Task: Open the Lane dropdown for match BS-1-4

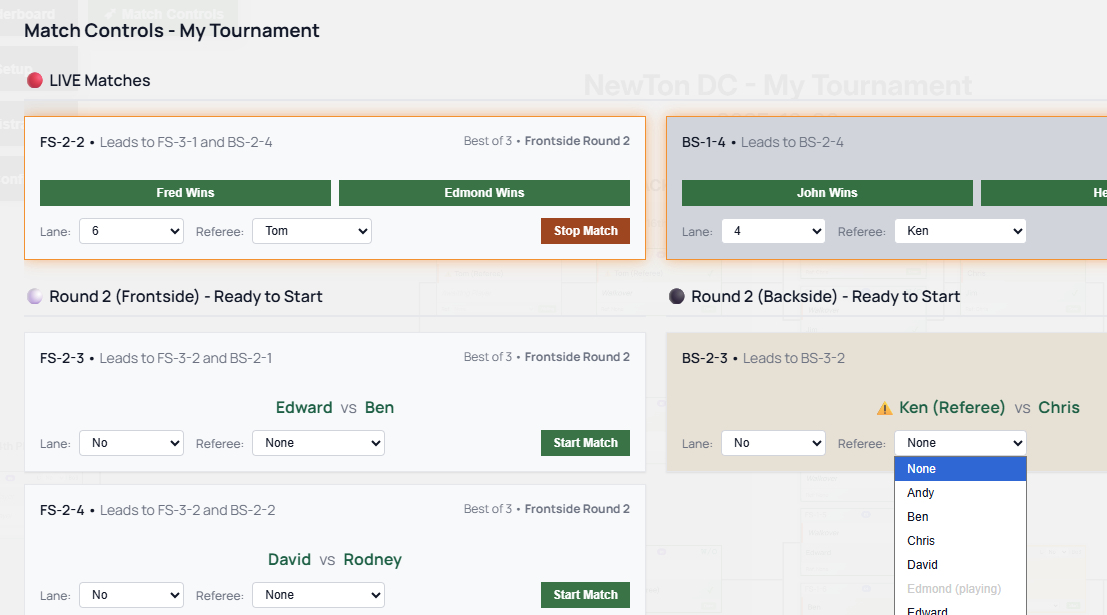Action: [773, 230]
